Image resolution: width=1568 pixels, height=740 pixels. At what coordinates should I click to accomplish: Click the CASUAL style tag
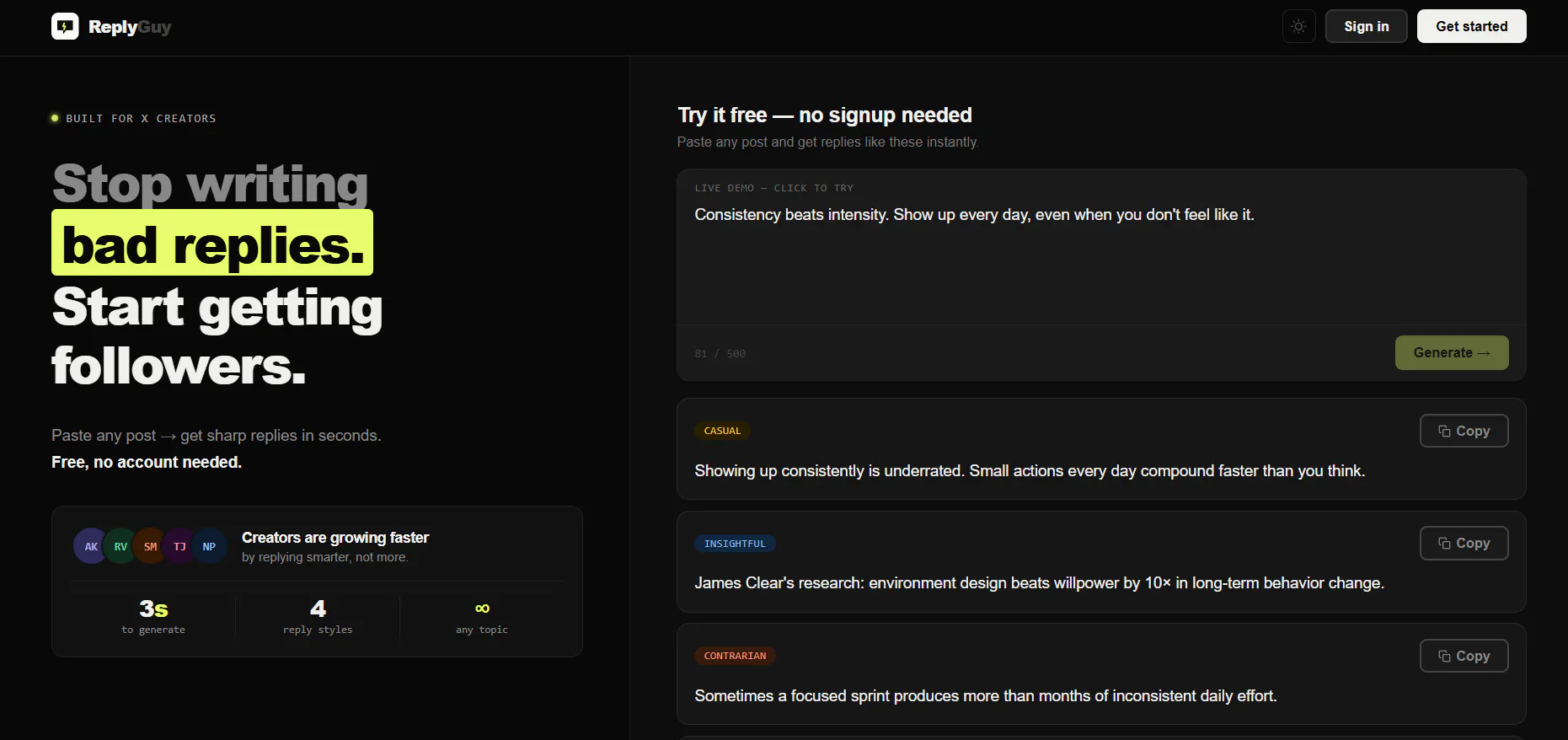click(722, 431)
